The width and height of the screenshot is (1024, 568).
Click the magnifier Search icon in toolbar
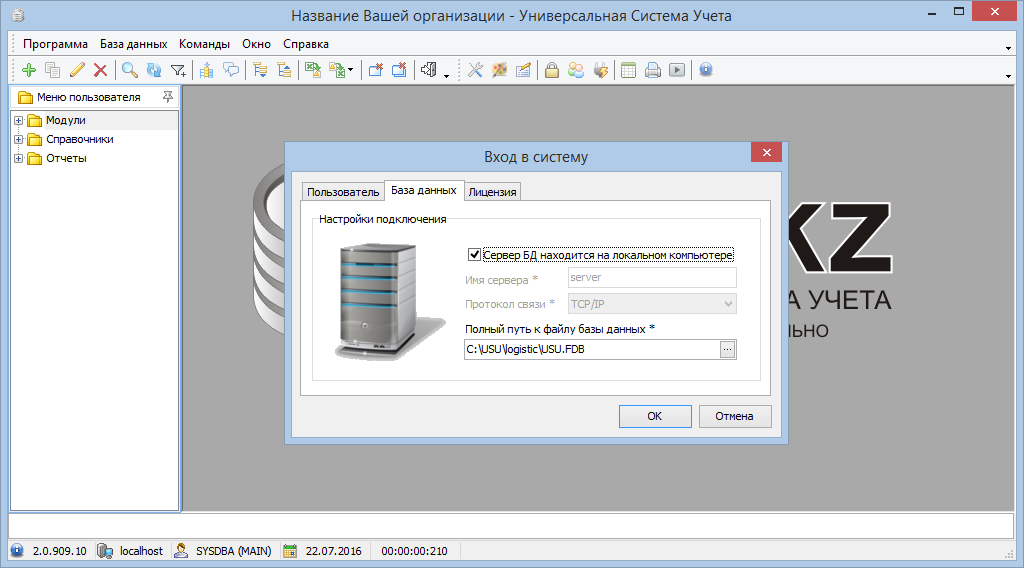point(130,70)
